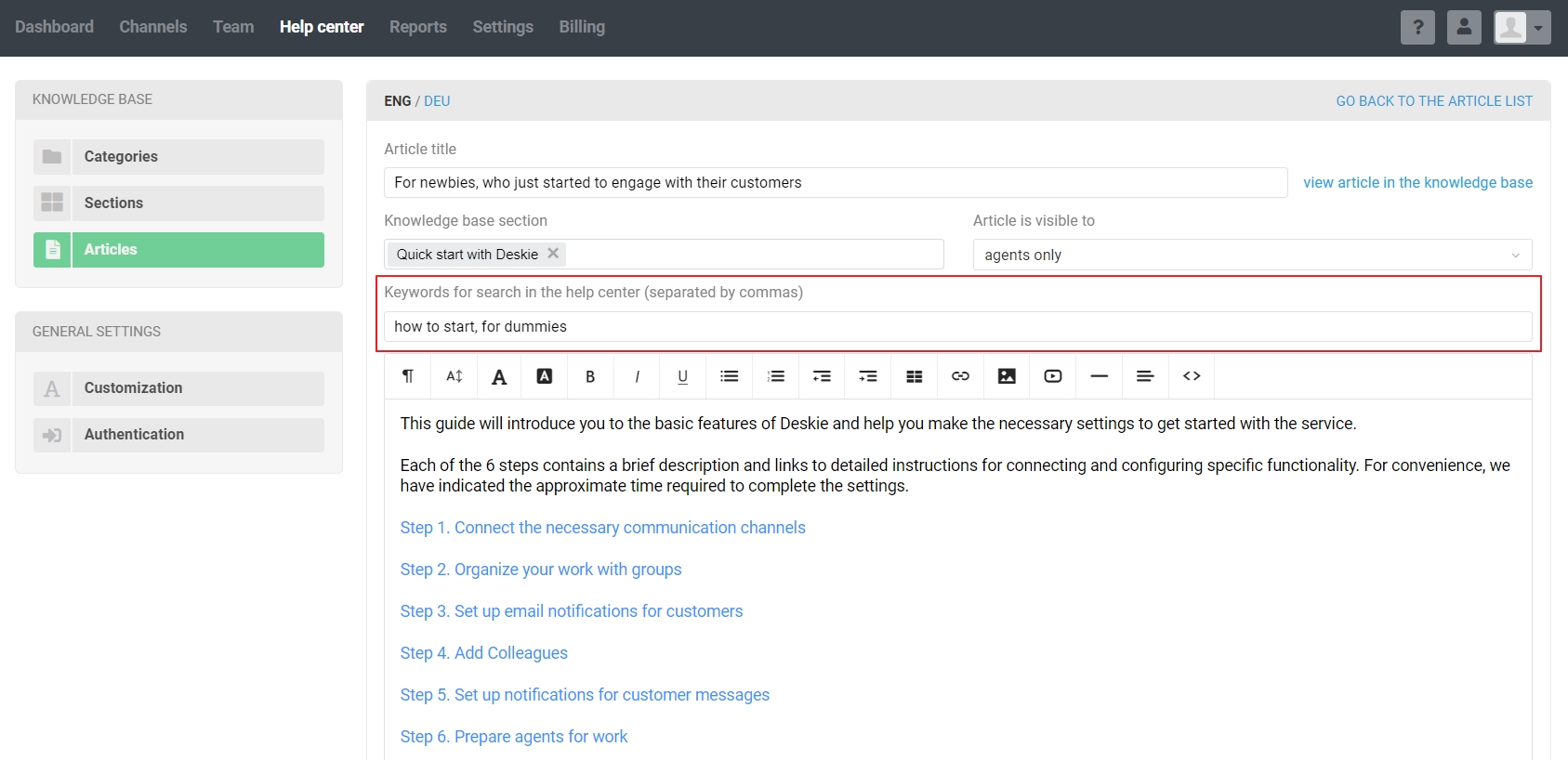Open the 'Article is visible to' dropdown

[1252, 255]
